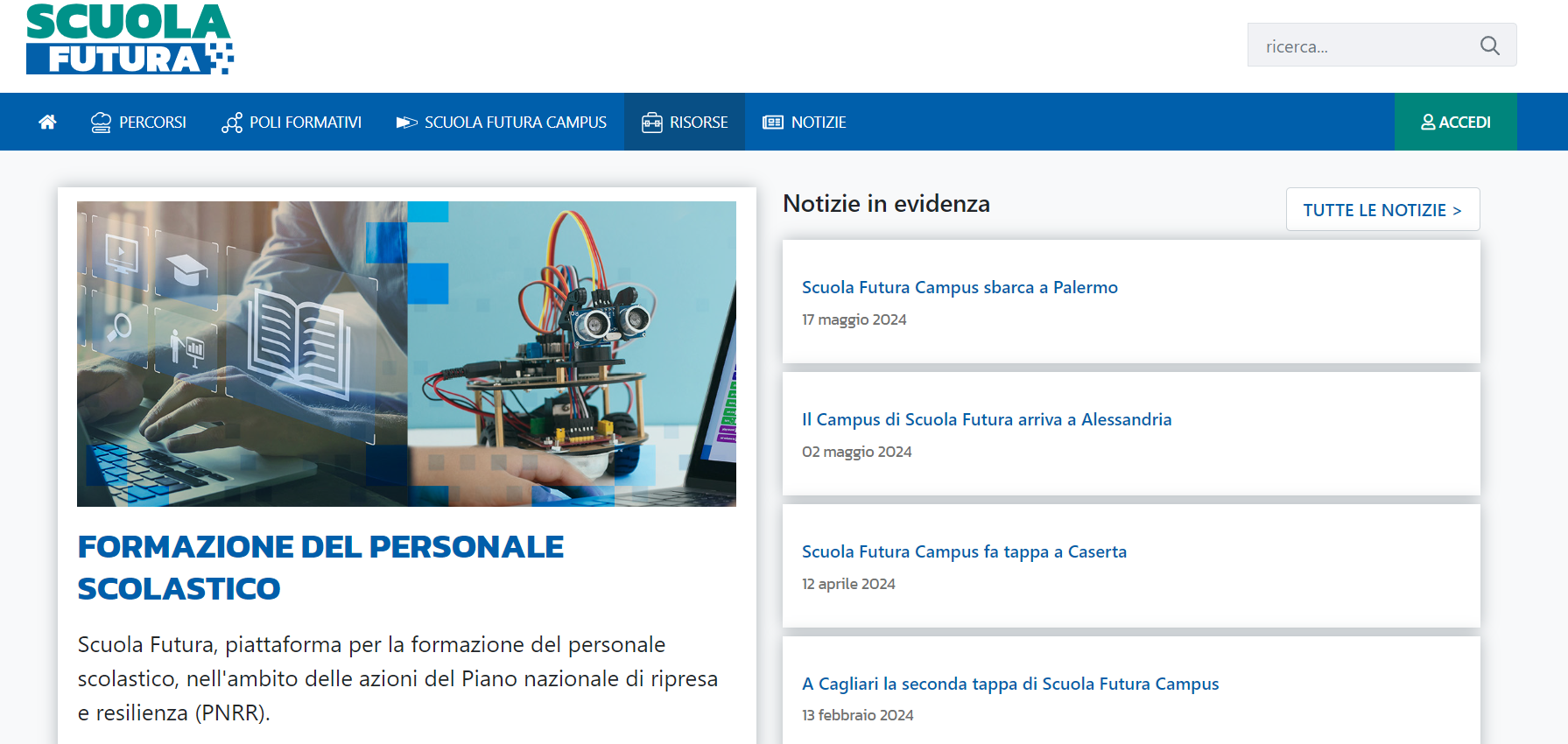Open SCUOLA FUTURA CAMPUS menu label
Screen dimensions: 1568x744
coord(516,123)
